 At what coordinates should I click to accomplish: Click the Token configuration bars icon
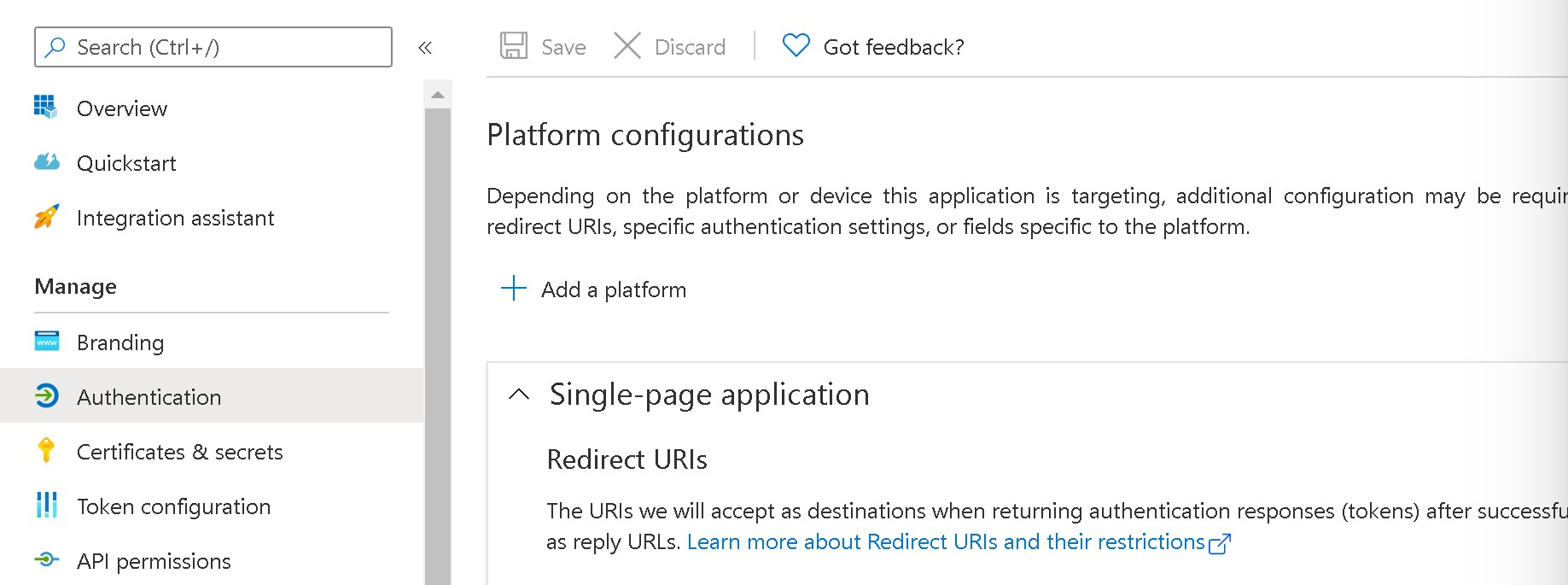click(x=46, y=505)
